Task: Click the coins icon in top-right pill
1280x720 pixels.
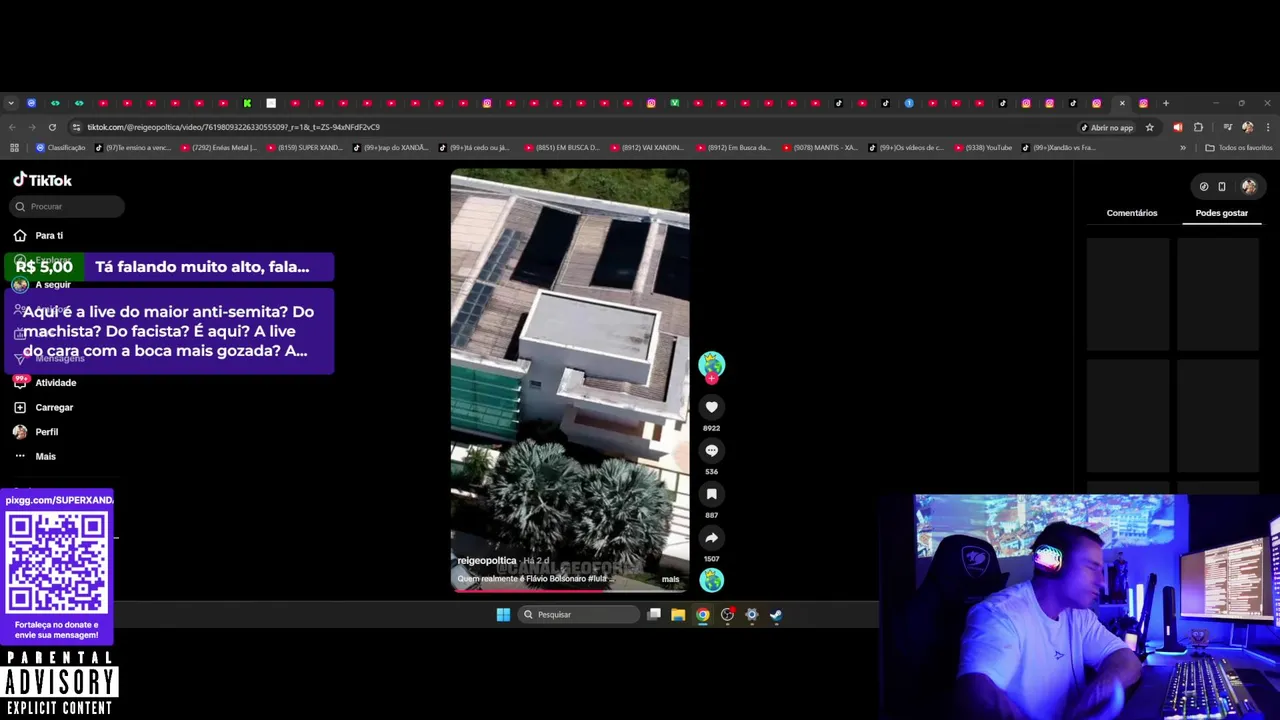Action: 1204,186
